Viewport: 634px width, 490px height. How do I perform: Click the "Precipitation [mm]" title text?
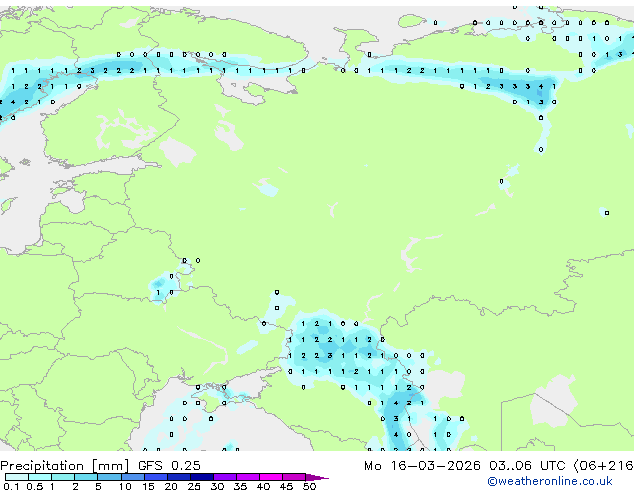pos(64,466)
